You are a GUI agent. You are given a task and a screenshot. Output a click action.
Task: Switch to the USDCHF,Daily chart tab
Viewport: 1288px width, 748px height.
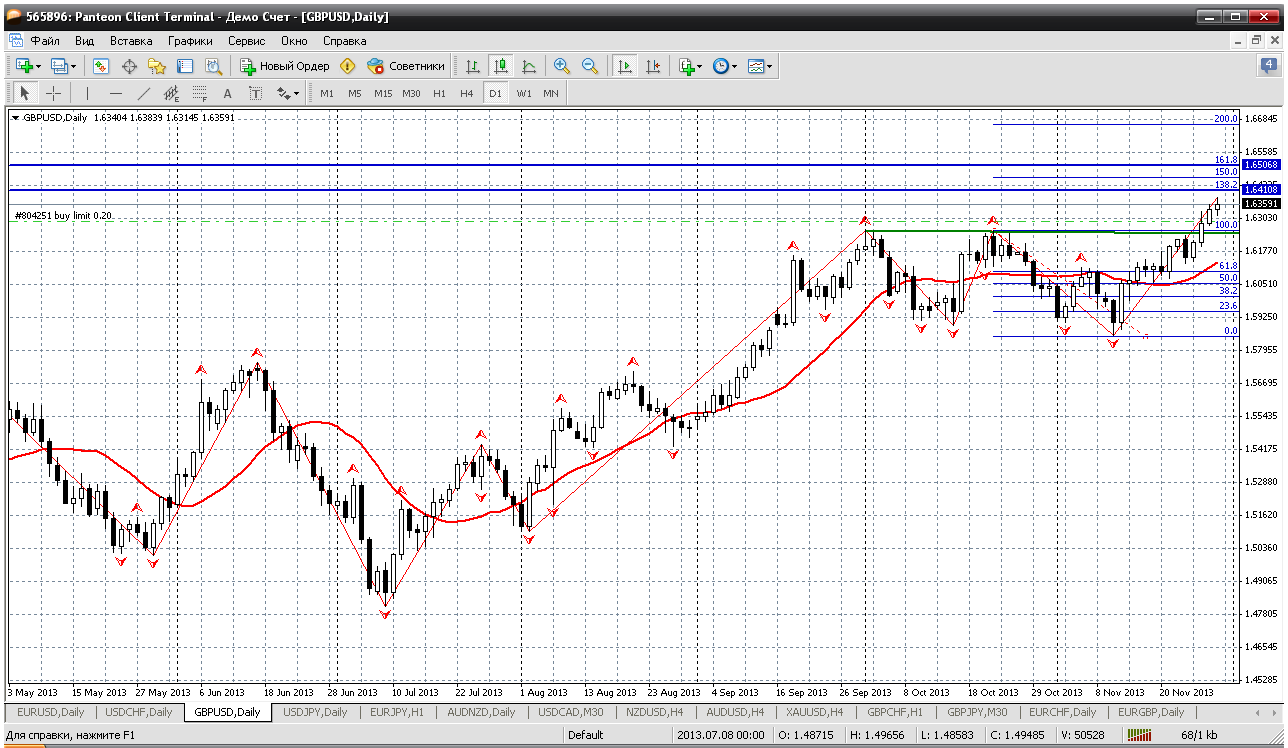coord(138,712)
